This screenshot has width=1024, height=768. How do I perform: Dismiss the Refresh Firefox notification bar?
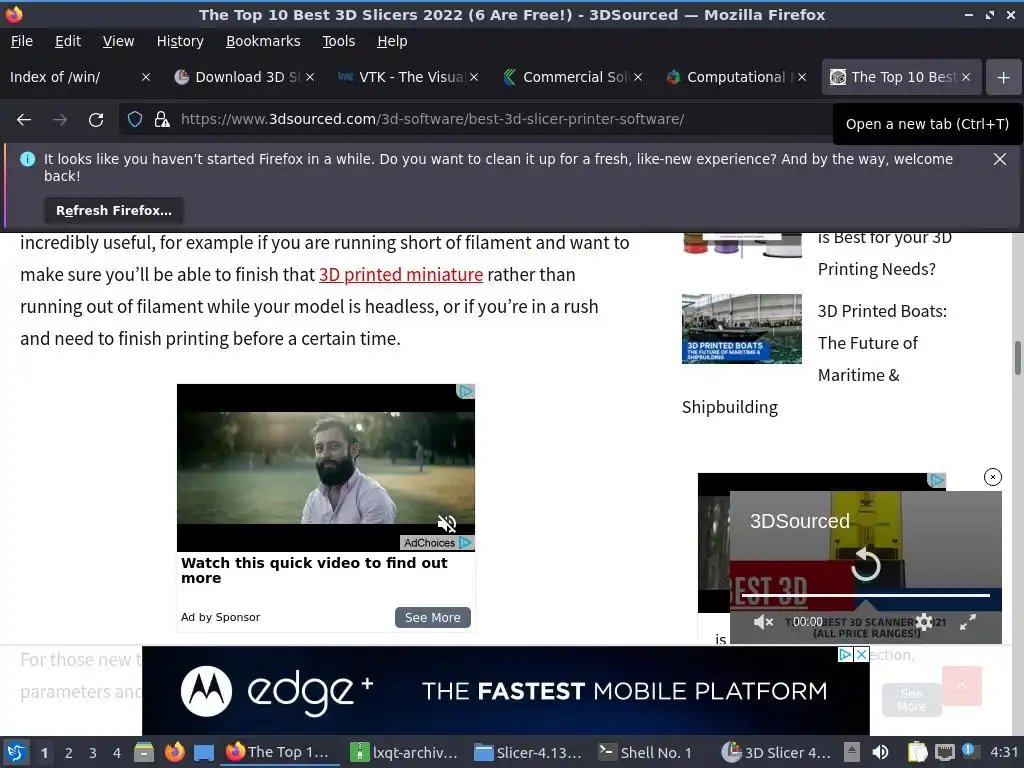coord(999,159)
